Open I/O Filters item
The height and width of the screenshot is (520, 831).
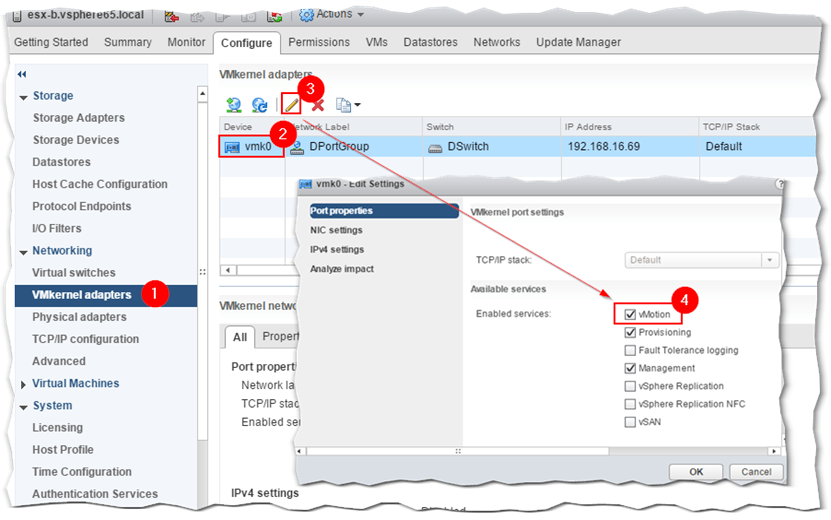pyautogui.click(x=57, y=228)
